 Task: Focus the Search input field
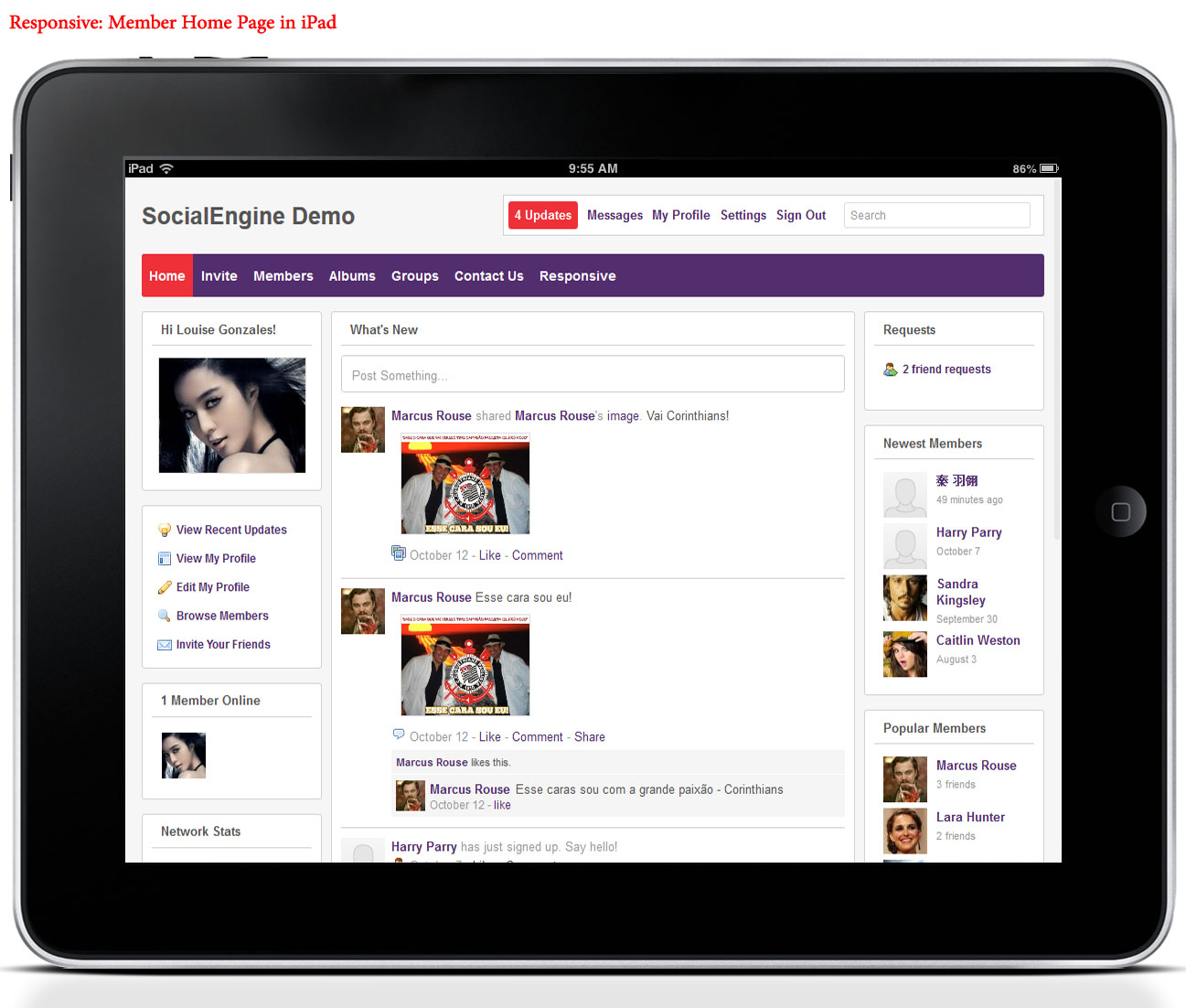(x=936, y=216)
